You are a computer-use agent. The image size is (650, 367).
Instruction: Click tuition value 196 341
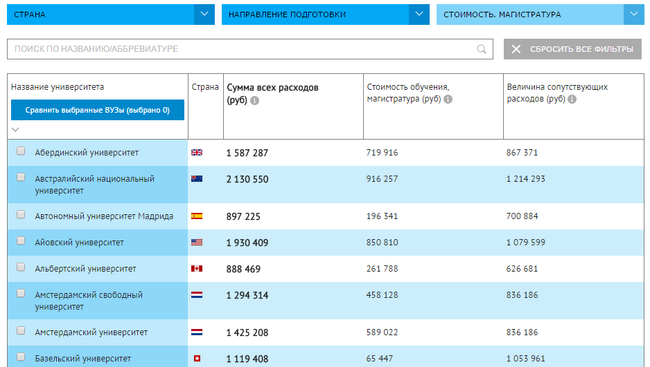tap(382, 216)
